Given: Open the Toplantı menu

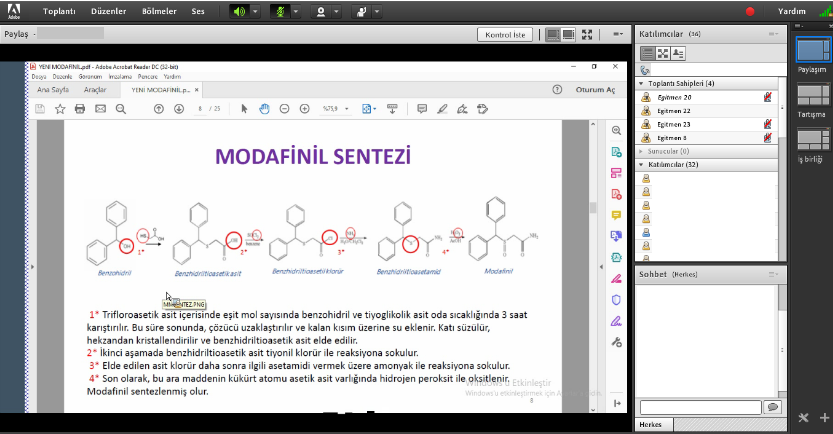Looking at the screenshot, I should 60,12.
